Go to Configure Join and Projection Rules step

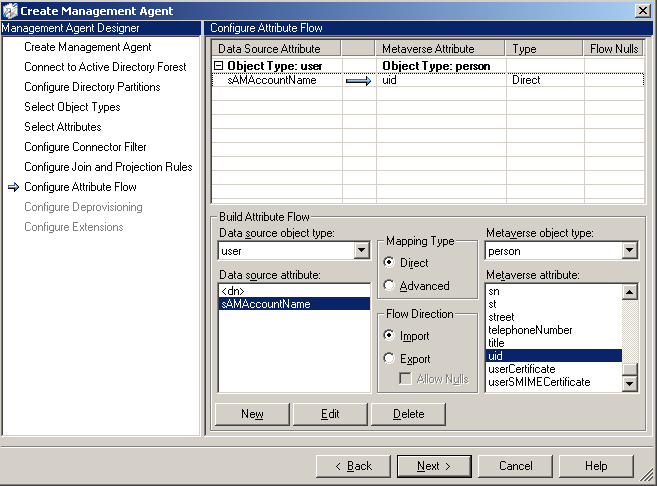pos(108,167)
